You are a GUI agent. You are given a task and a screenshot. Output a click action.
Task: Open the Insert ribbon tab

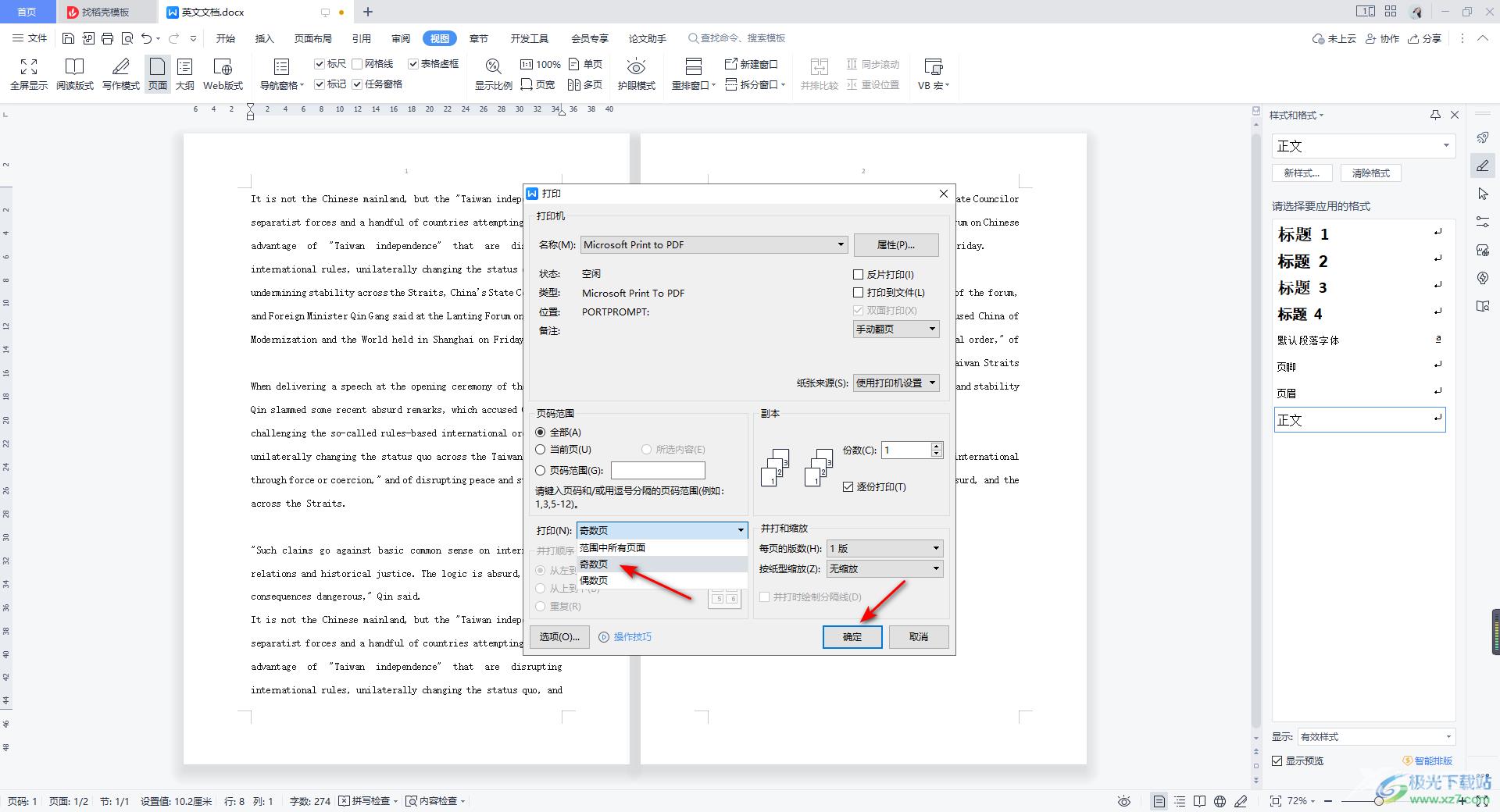click(x=265, y=38)
